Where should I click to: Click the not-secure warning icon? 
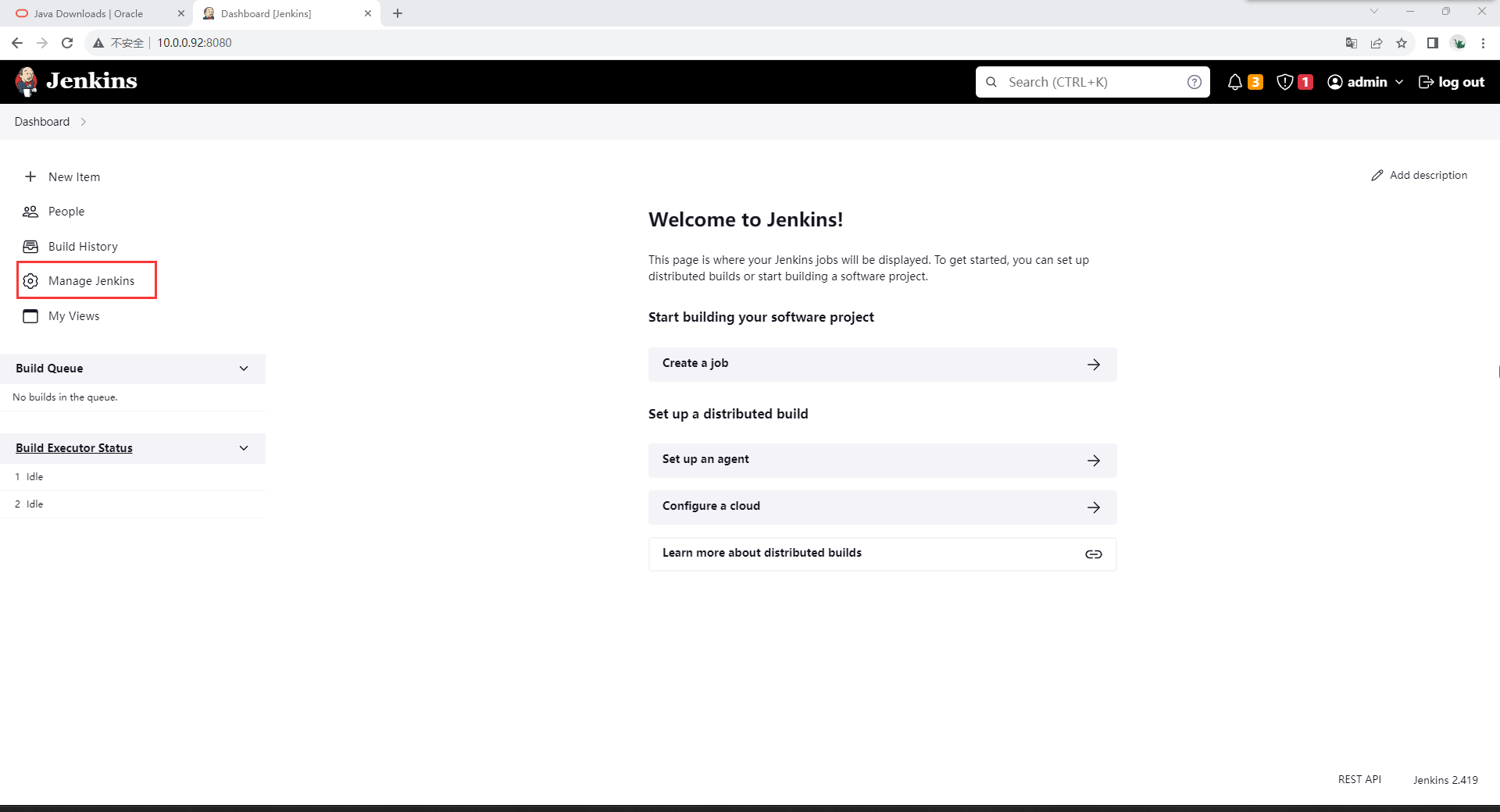point(98,43)
